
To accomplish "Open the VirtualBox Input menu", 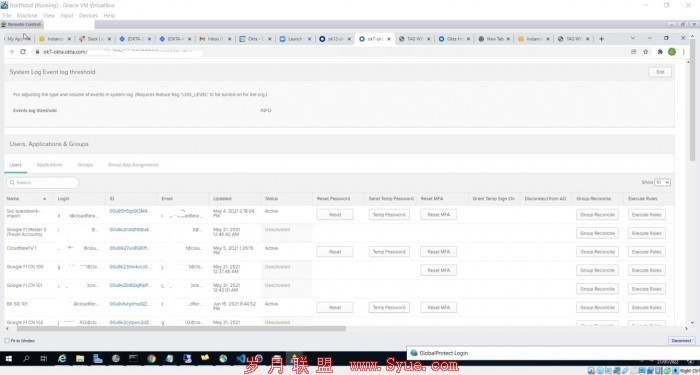I will [67, 16].
